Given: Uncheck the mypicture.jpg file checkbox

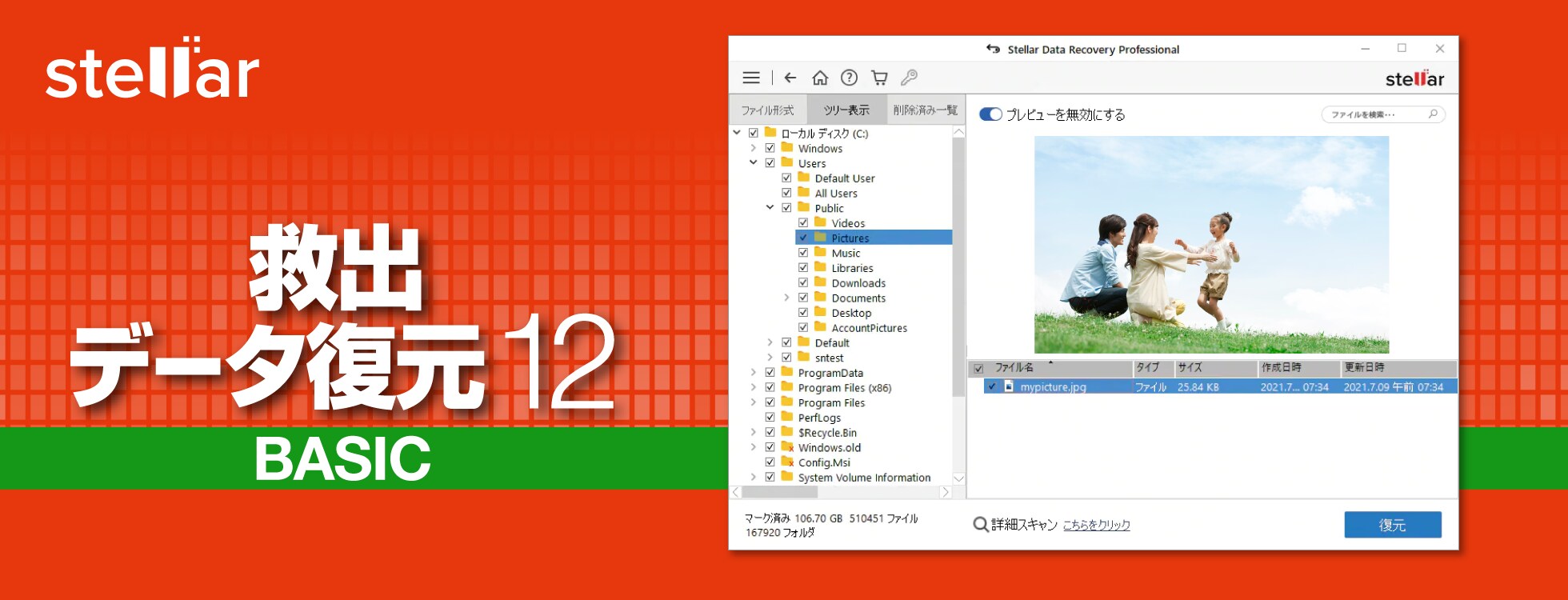Looking at the screenshot, I should [992, 387].
